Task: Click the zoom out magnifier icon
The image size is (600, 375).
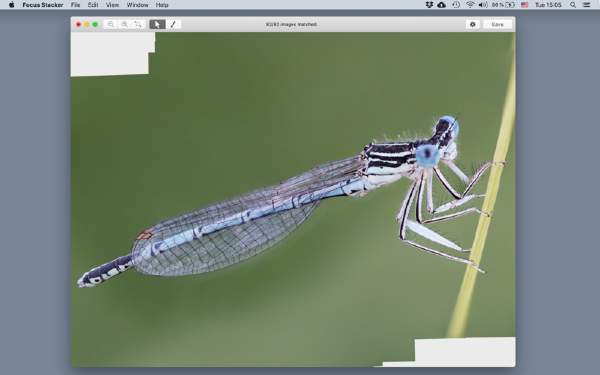Action: [111, 24]
